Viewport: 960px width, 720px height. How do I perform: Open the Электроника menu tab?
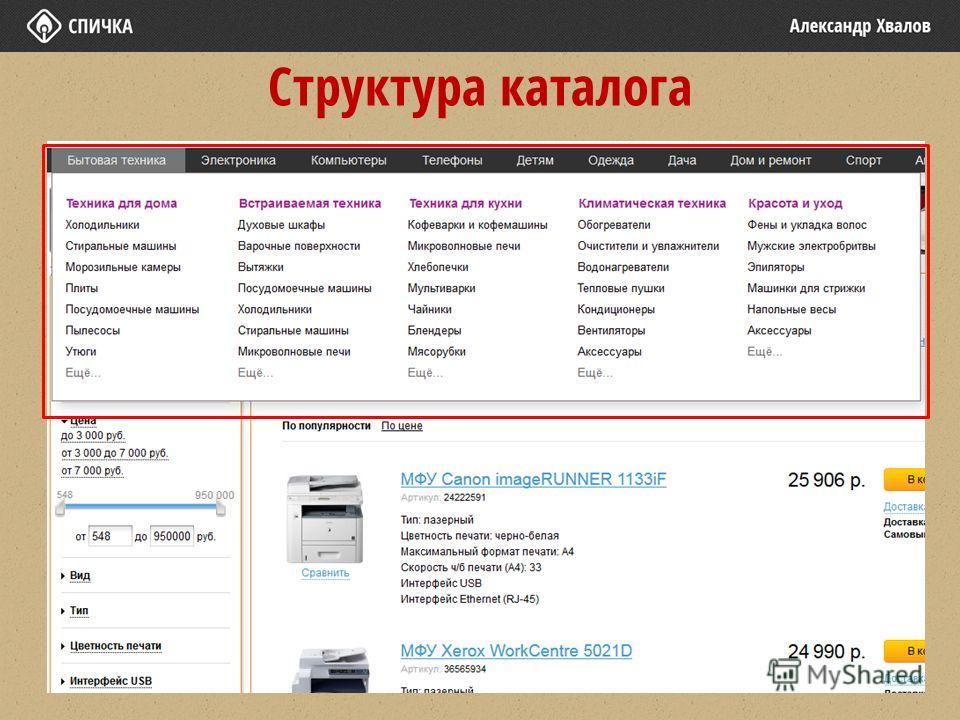click(238, 160)
